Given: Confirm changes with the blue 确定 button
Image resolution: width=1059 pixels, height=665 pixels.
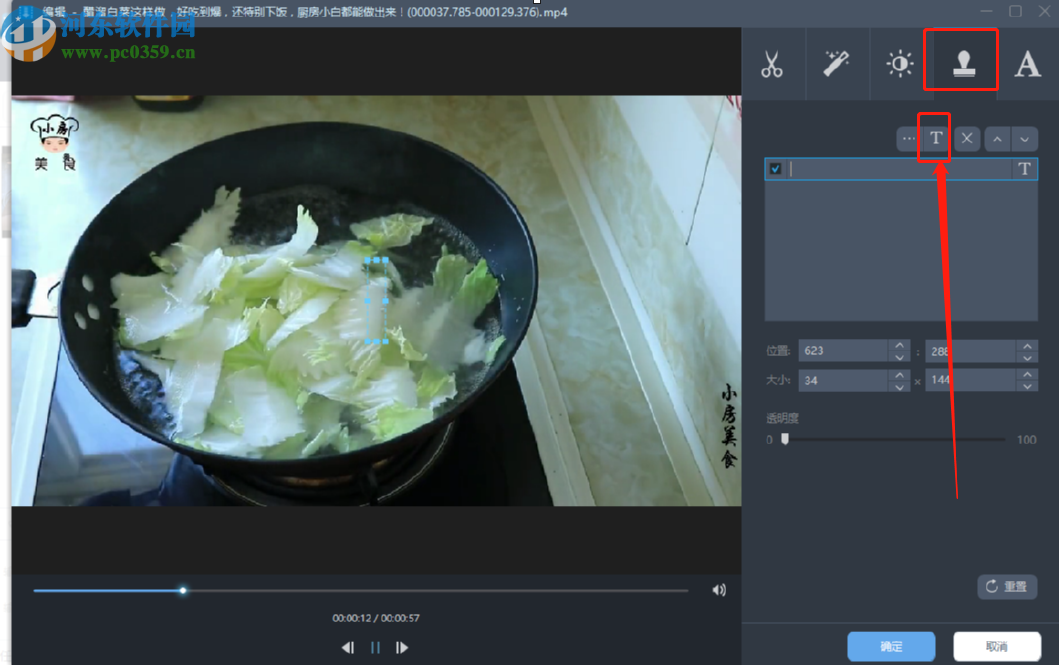Looking at the screenshot, I should tap(891, 646).
